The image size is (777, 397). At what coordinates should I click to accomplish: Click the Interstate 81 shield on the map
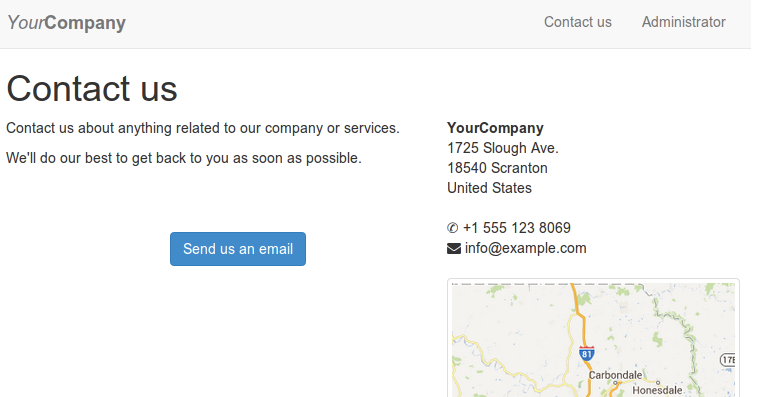click(587, 353)
